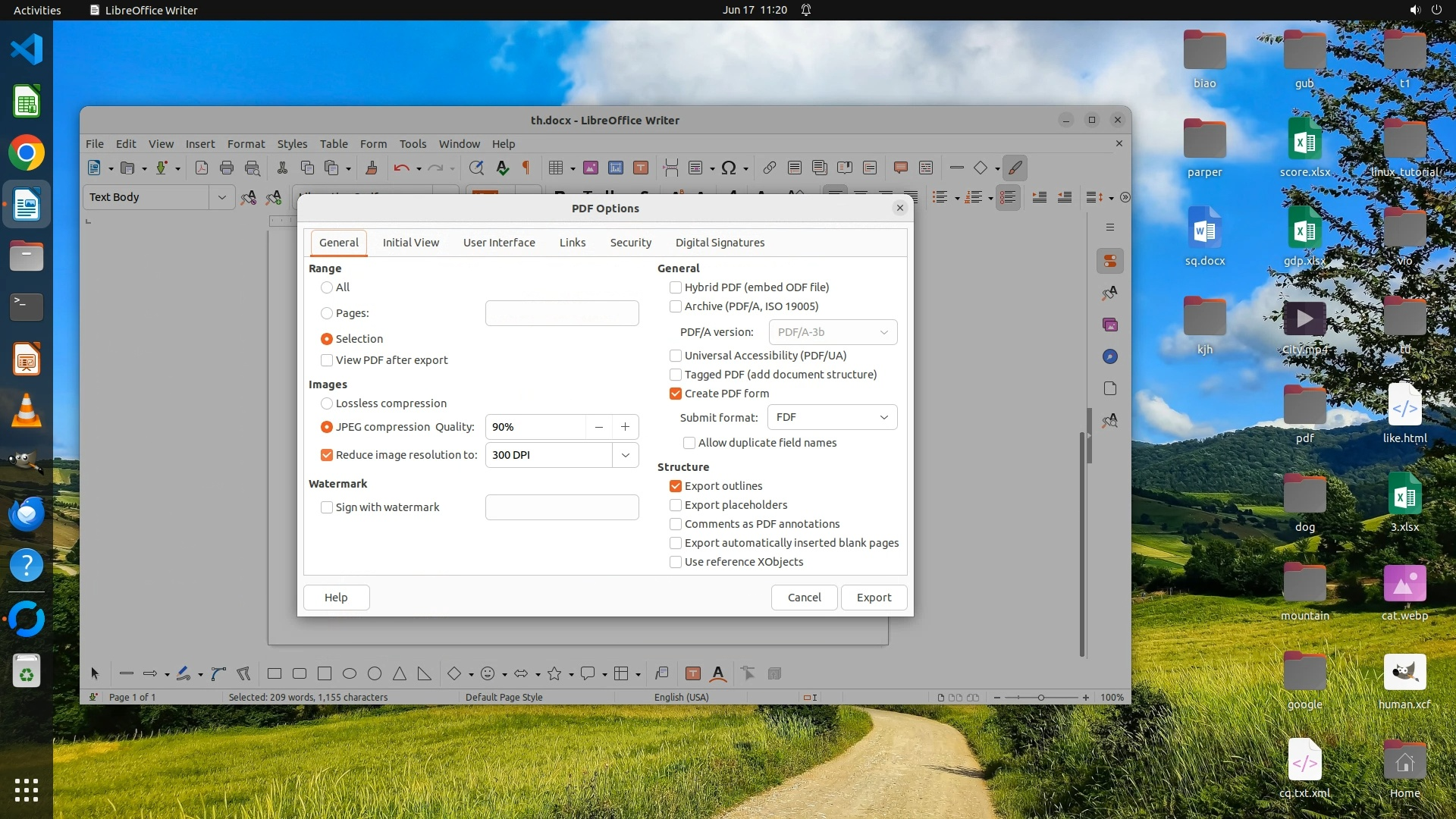Click the Cancel button

(804, 598)
